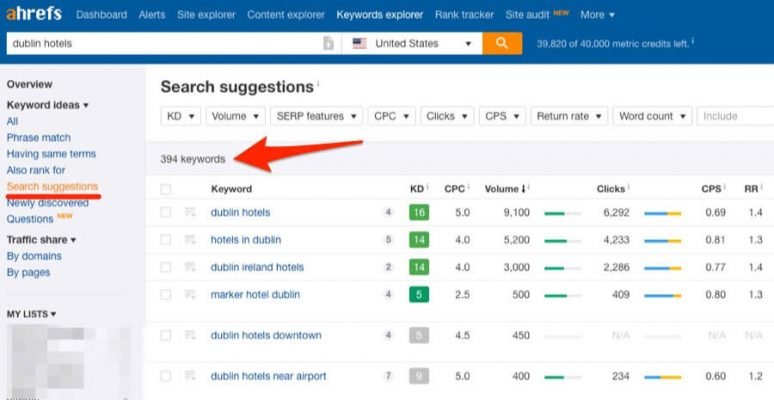774x400 pixels.
Task: Toggle the select-all checkbox in table header
Action: coord(166,189)
